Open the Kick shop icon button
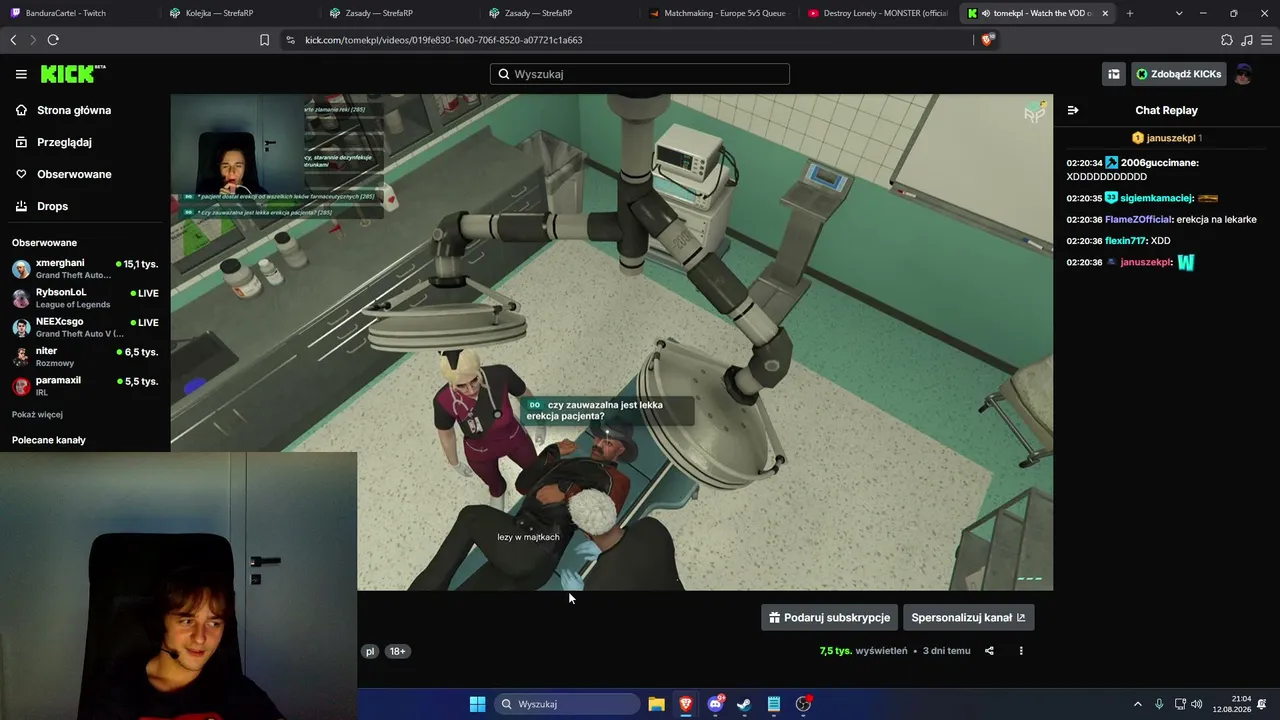 [1113, 74]
